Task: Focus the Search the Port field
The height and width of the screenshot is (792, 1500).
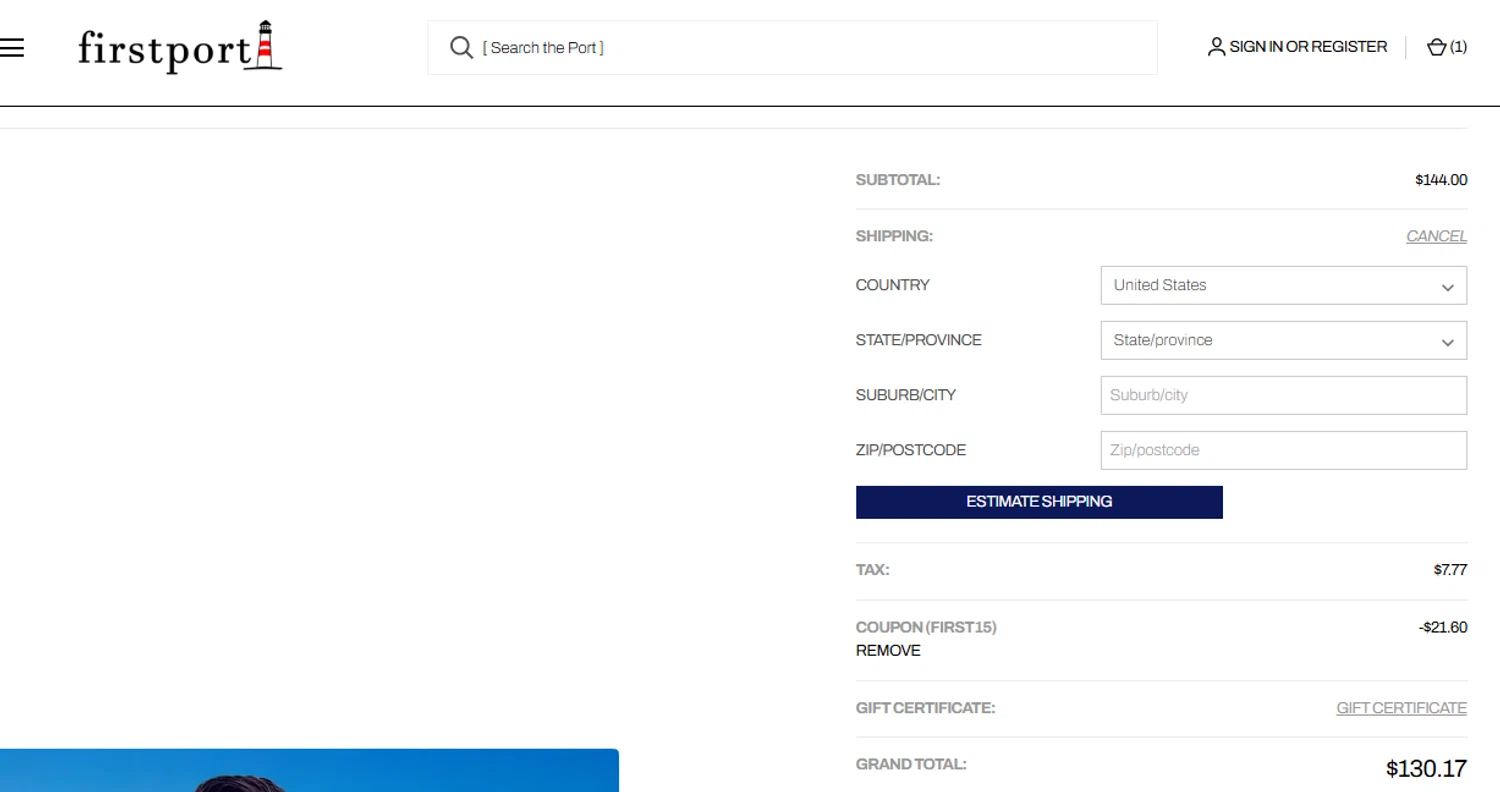Action: pyautogui.click(x=792, y=47)
